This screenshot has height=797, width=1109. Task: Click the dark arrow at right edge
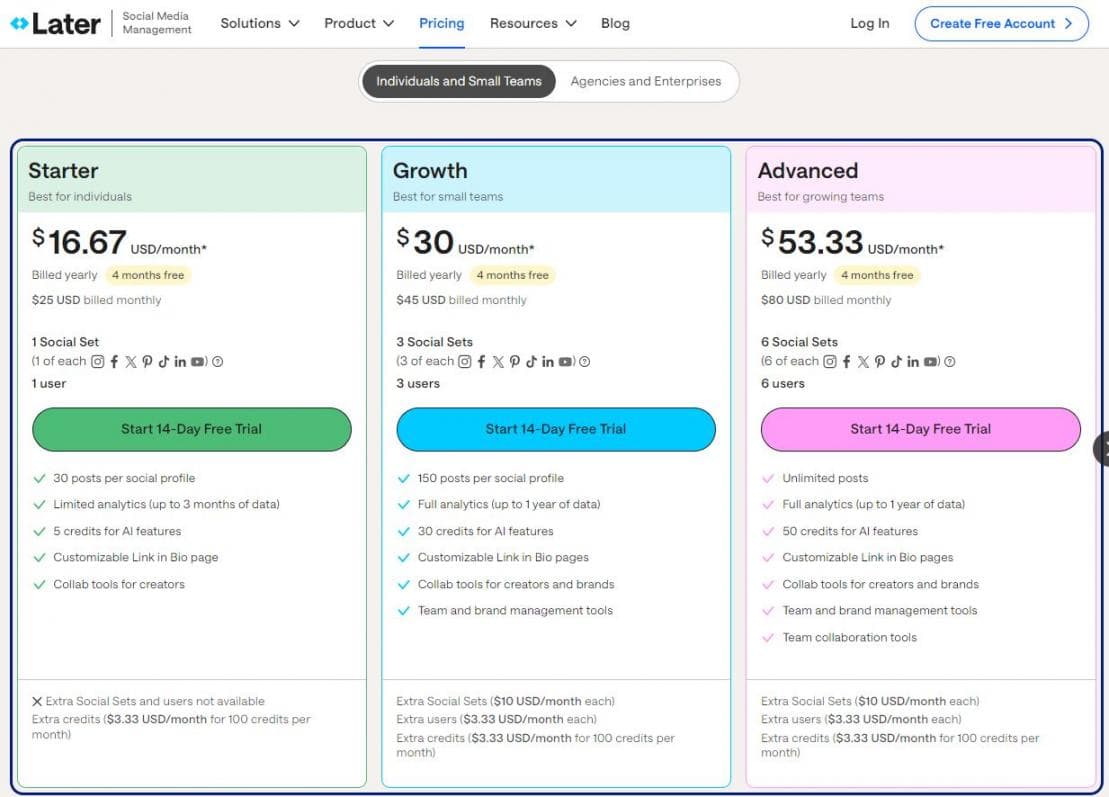point(1102,449)
